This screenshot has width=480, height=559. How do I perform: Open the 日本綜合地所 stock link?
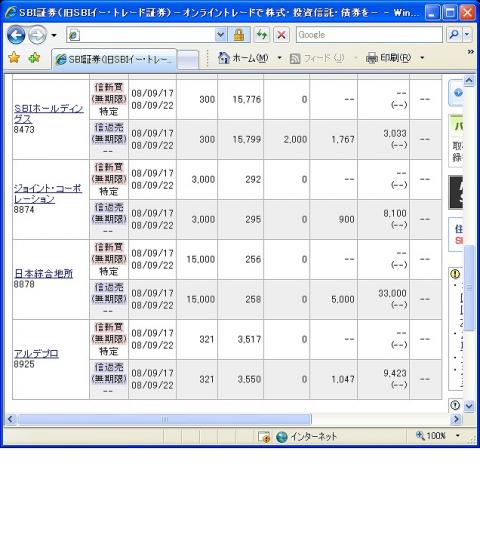pos(44,273)
